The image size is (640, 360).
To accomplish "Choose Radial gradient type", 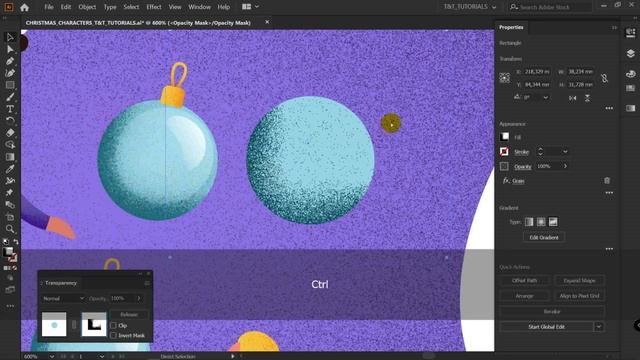I will (x=541, y=222).
